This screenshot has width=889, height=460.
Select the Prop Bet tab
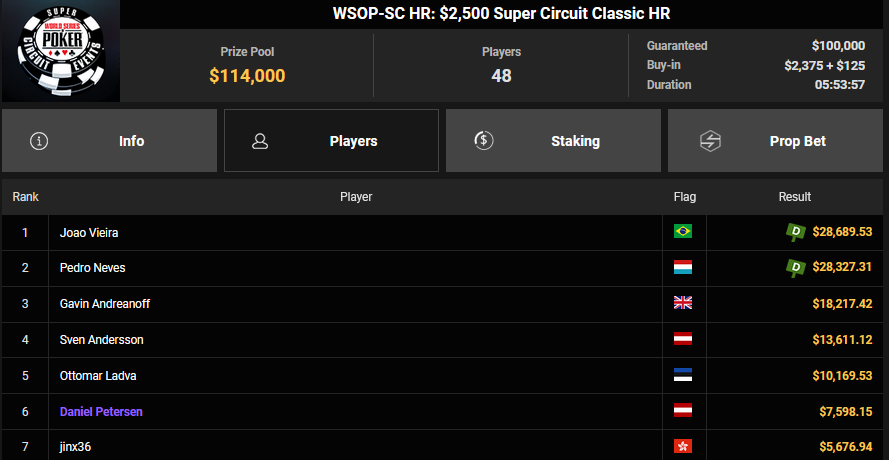pos(775,141)
